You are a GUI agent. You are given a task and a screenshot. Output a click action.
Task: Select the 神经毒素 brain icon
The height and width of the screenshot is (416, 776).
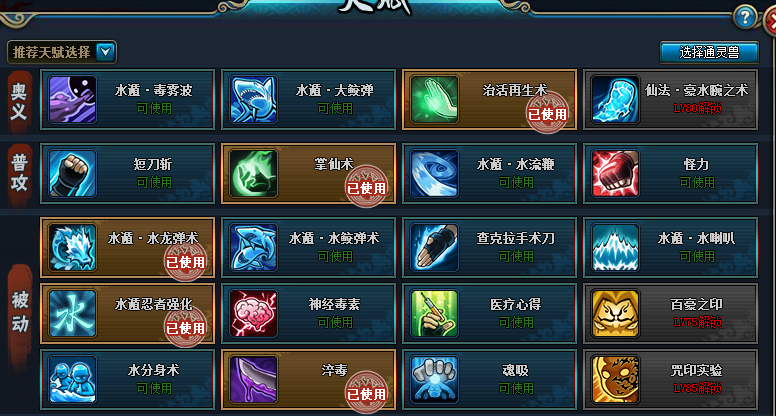[x=253, y=314]
